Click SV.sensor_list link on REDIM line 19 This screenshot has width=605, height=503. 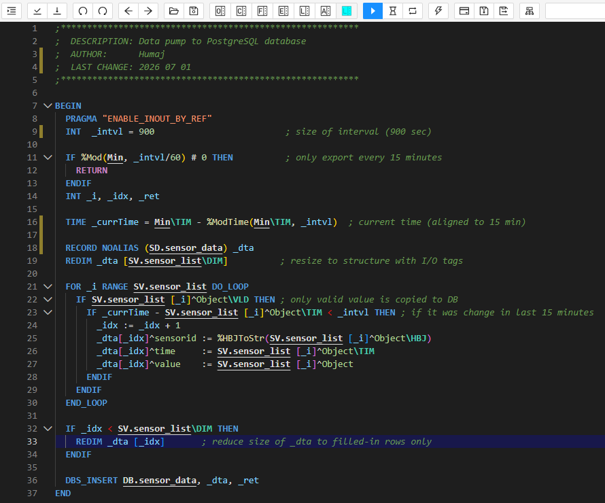pos(165,261)
